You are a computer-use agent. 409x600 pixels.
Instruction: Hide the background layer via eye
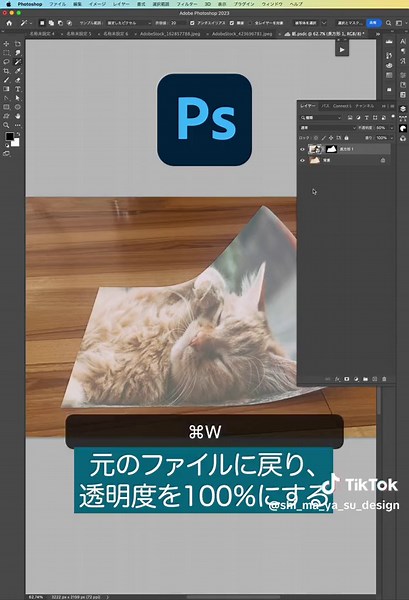click(x=303, y=161)
